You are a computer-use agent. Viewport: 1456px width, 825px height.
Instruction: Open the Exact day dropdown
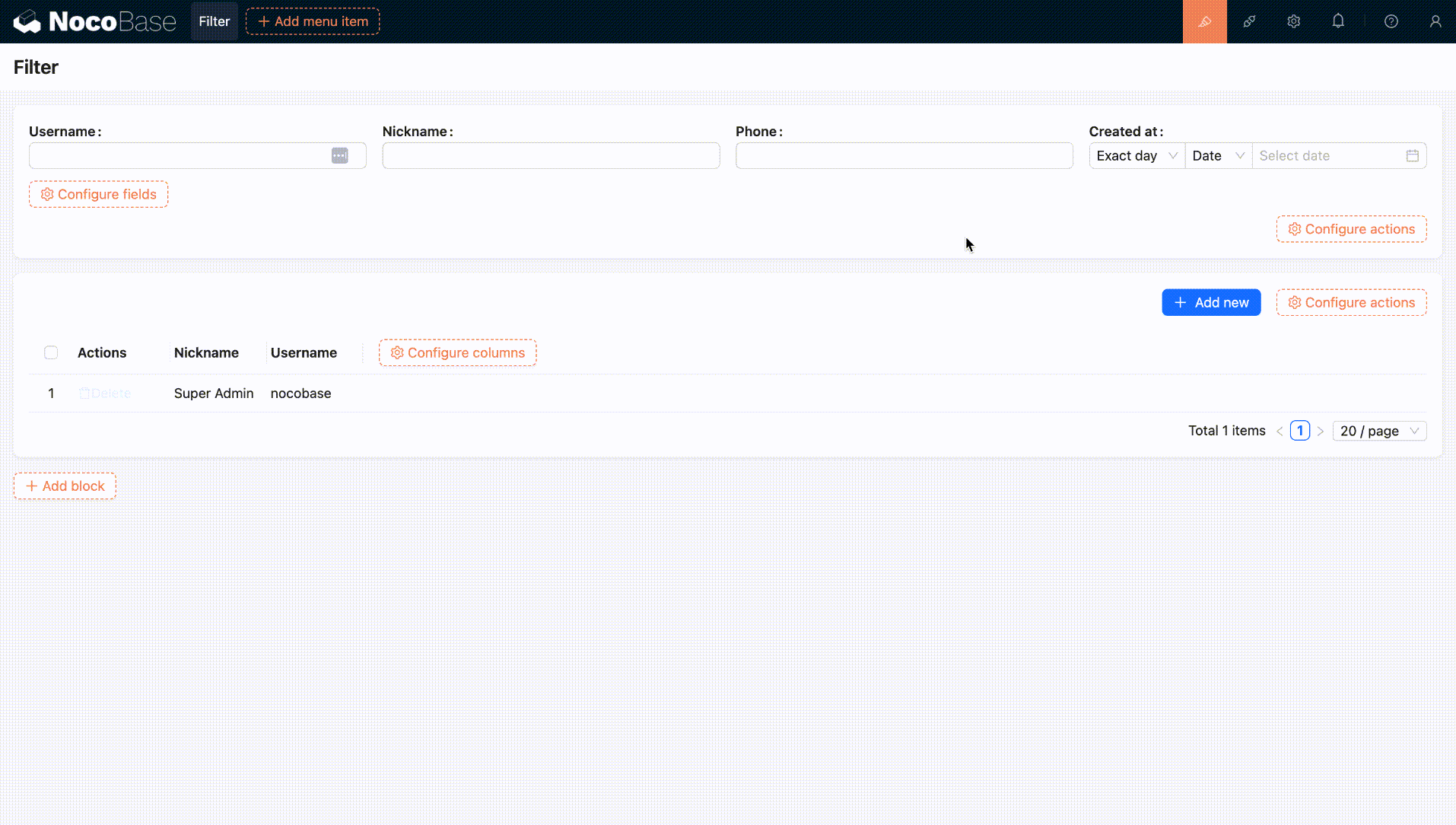coord(1136,155)
